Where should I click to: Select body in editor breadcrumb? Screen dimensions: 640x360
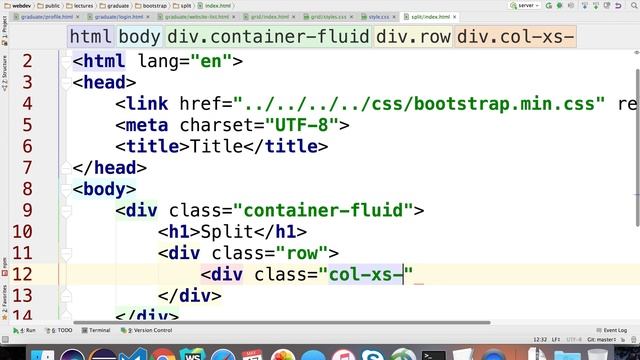coord(139,37)
